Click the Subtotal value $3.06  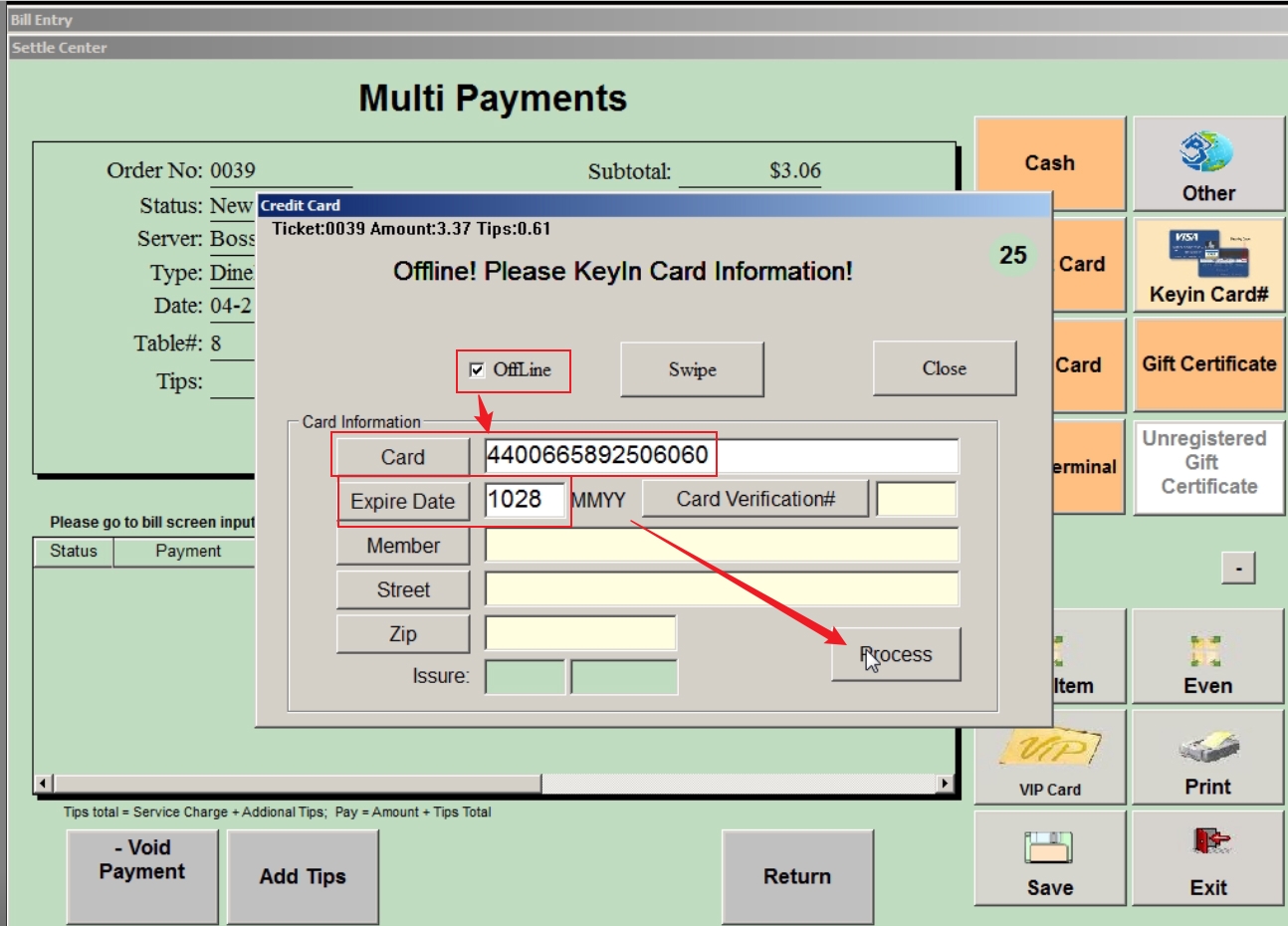[795, 170]
